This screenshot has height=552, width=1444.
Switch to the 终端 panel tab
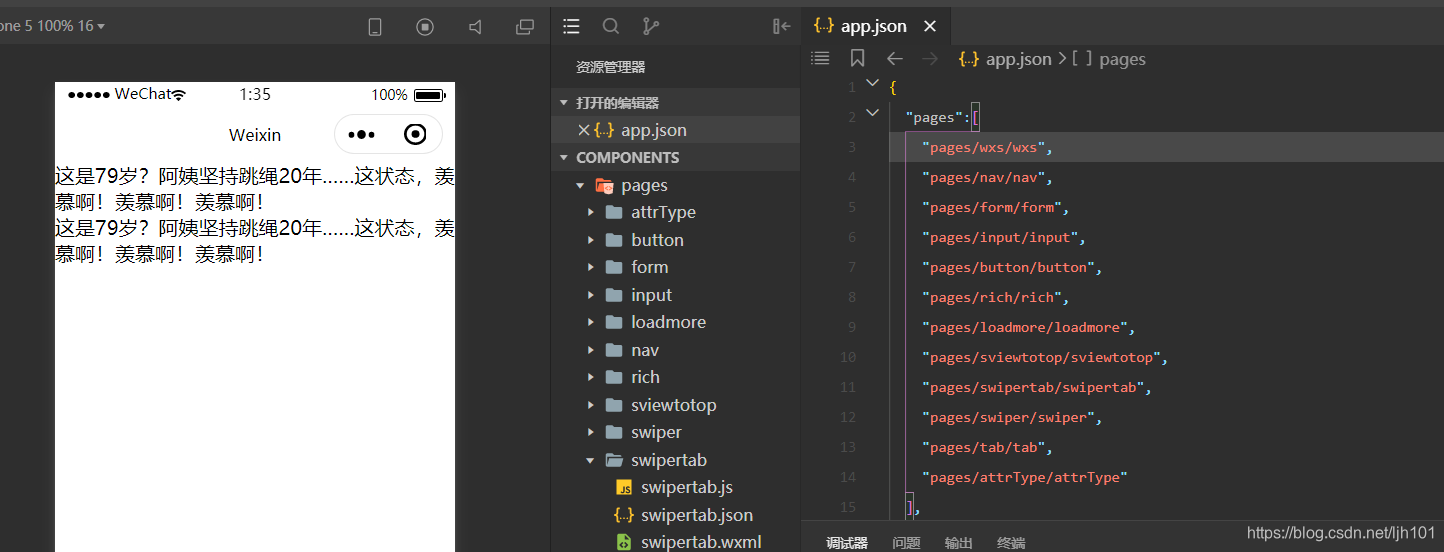[1011, 543]
